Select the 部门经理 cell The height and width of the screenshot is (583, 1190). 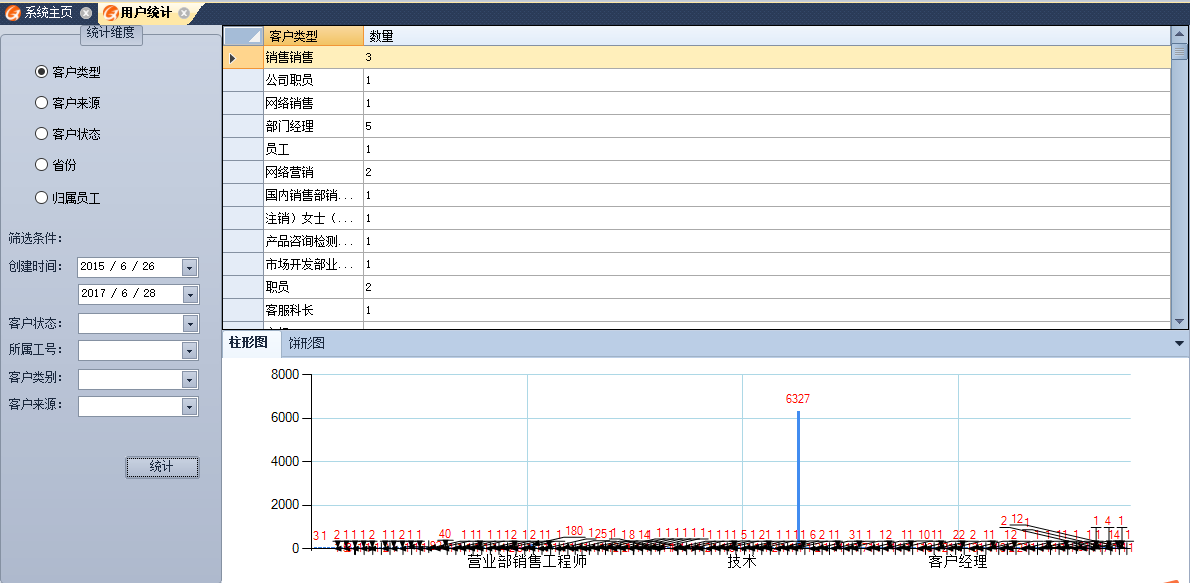313,126
